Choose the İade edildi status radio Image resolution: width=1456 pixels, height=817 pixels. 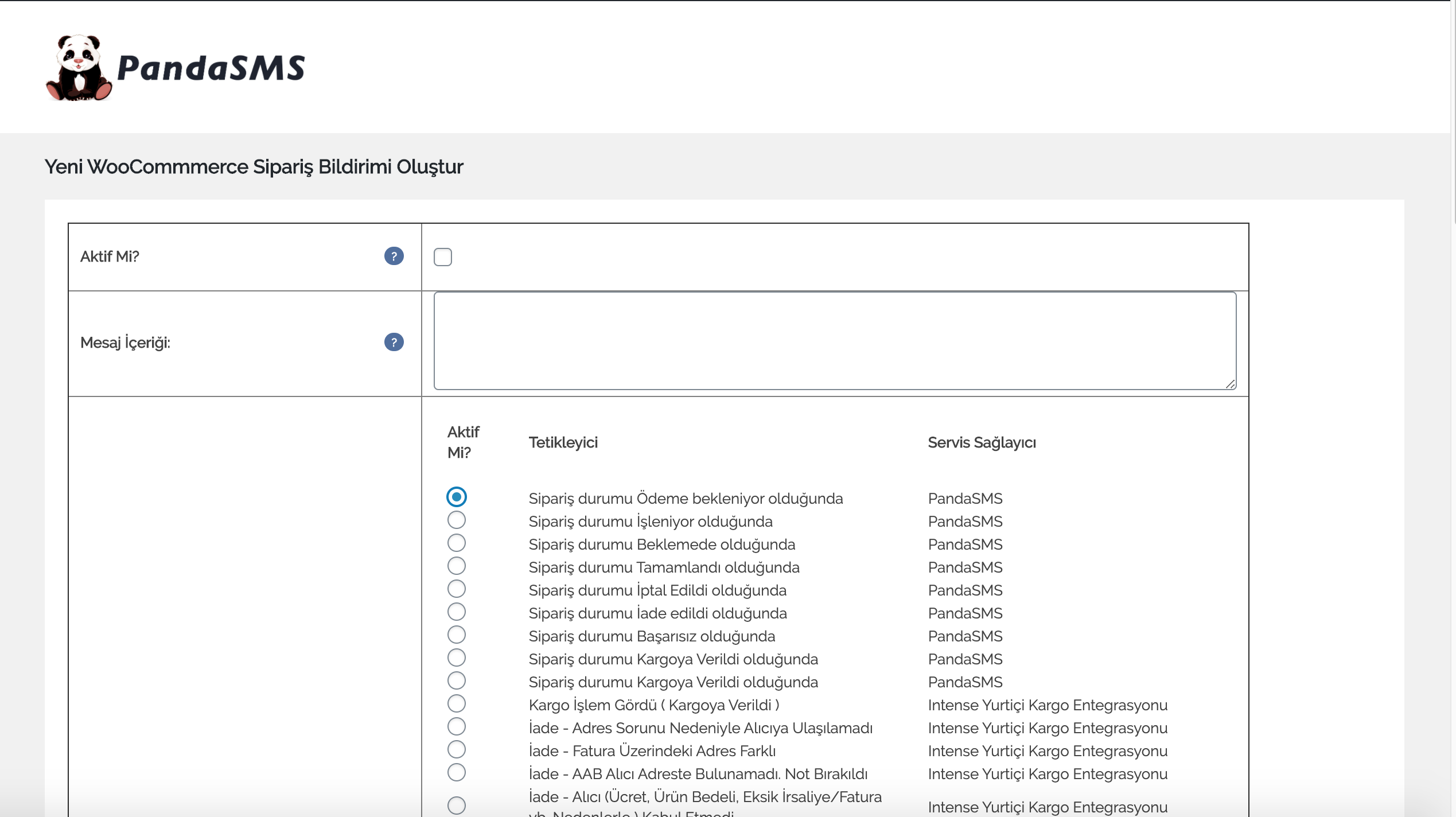[x=457, y=612]
